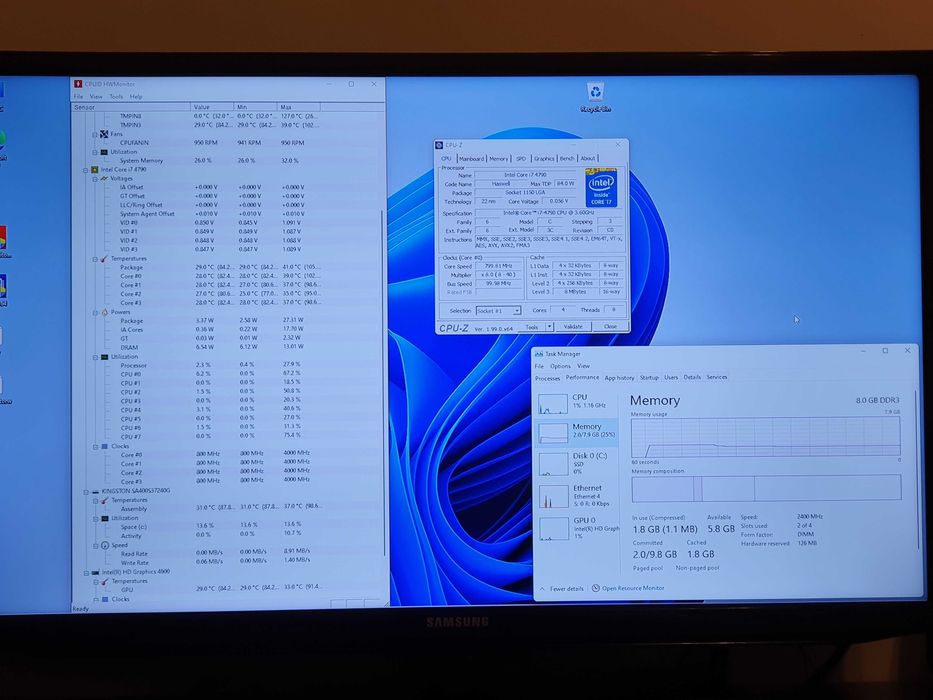Select the Ethernet graph thumbnail

point(553,496)
